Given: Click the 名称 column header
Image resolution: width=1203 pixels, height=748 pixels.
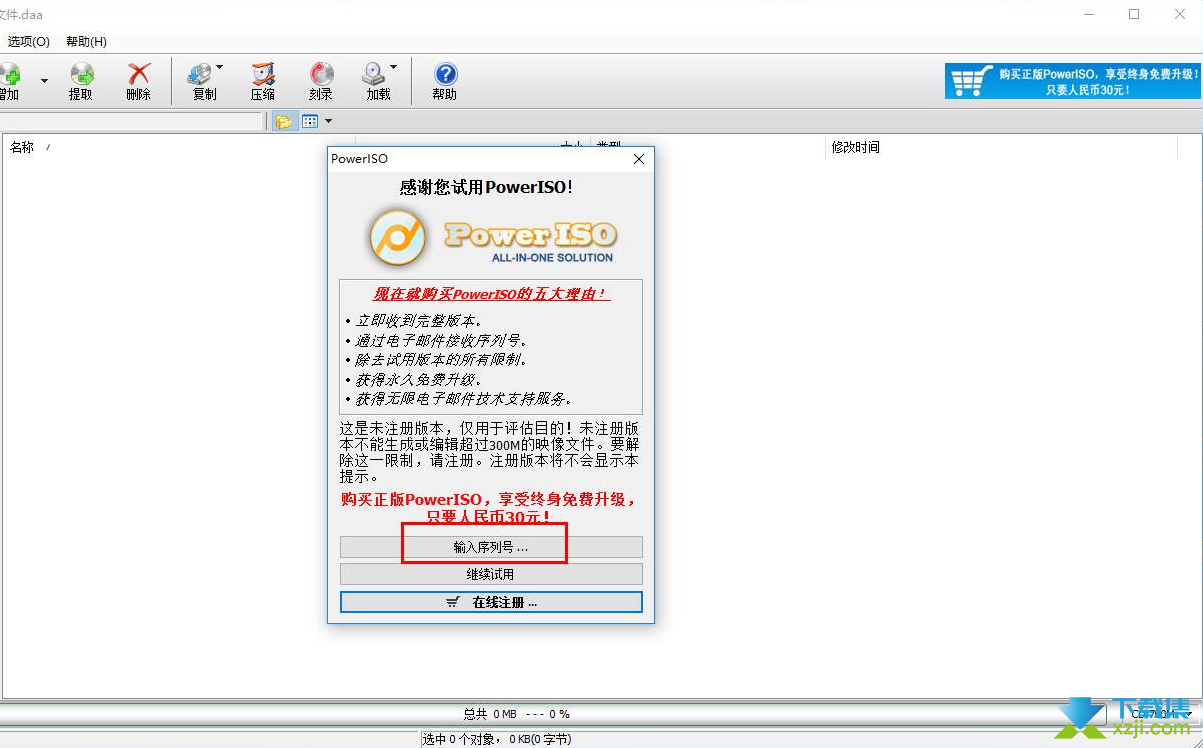Looking at the screenshot, I should point(22,147).
